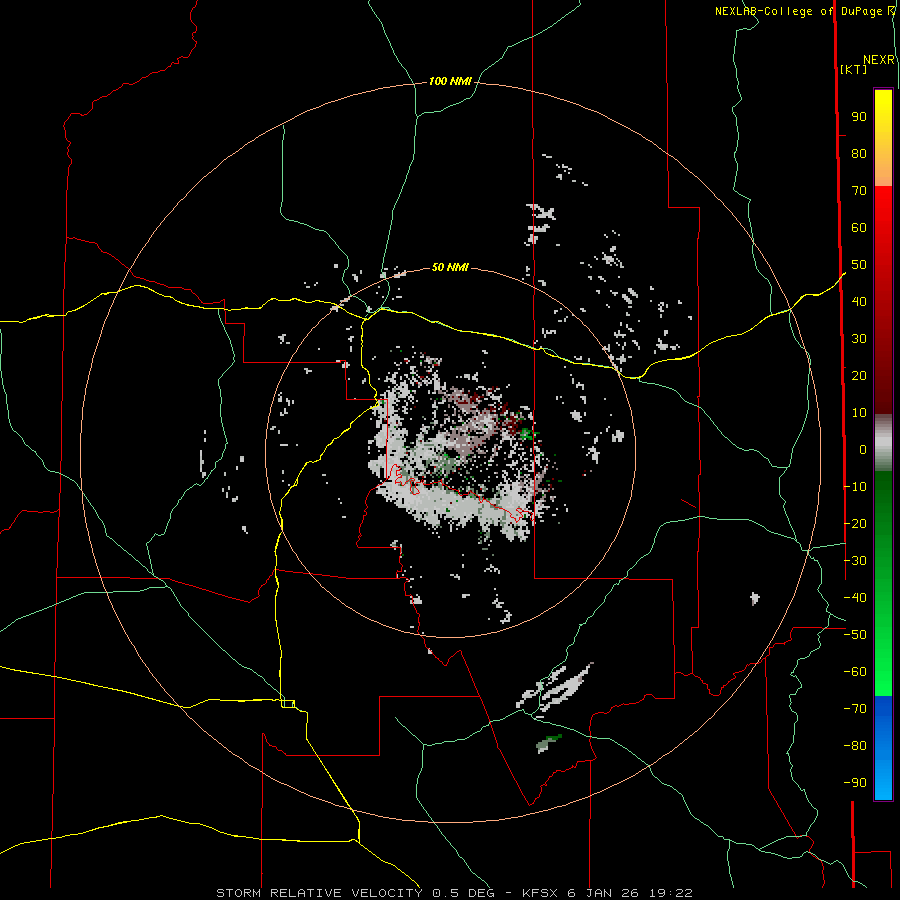Click the green inbound velocity patch near radar center

click(x=527, y=435)
